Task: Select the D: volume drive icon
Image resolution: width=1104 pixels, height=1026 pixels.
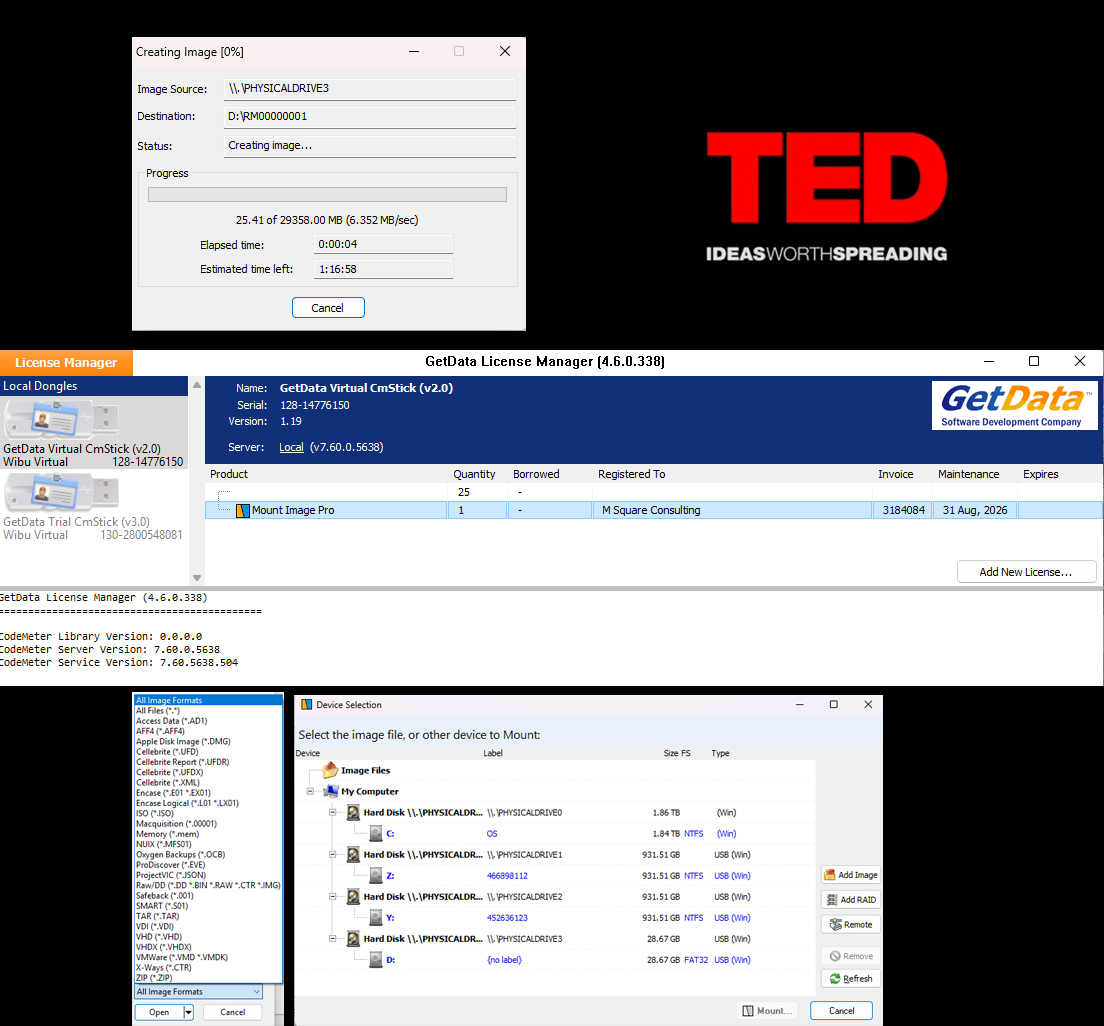Action: point(375,960)
